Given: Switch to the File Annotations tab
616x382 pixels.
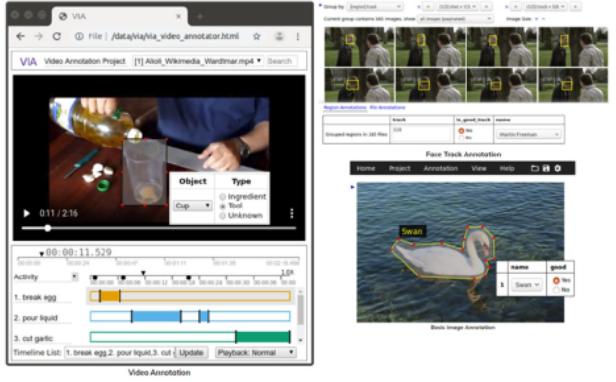Looking at the screenshot, I should (x=387, y=107).
